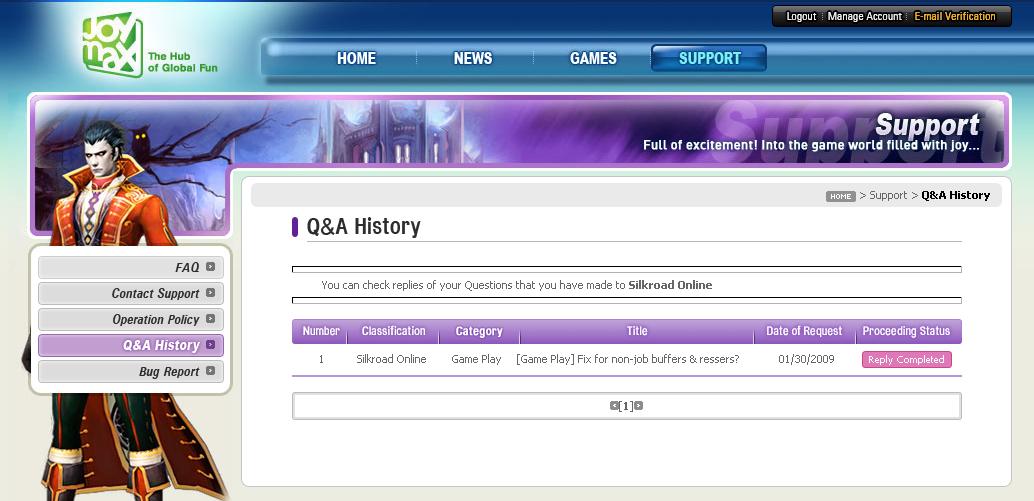Click the HOME breadcrumb icon
Image resolution: width=1034 pixels, height=501 pixels.
(840, 196)
